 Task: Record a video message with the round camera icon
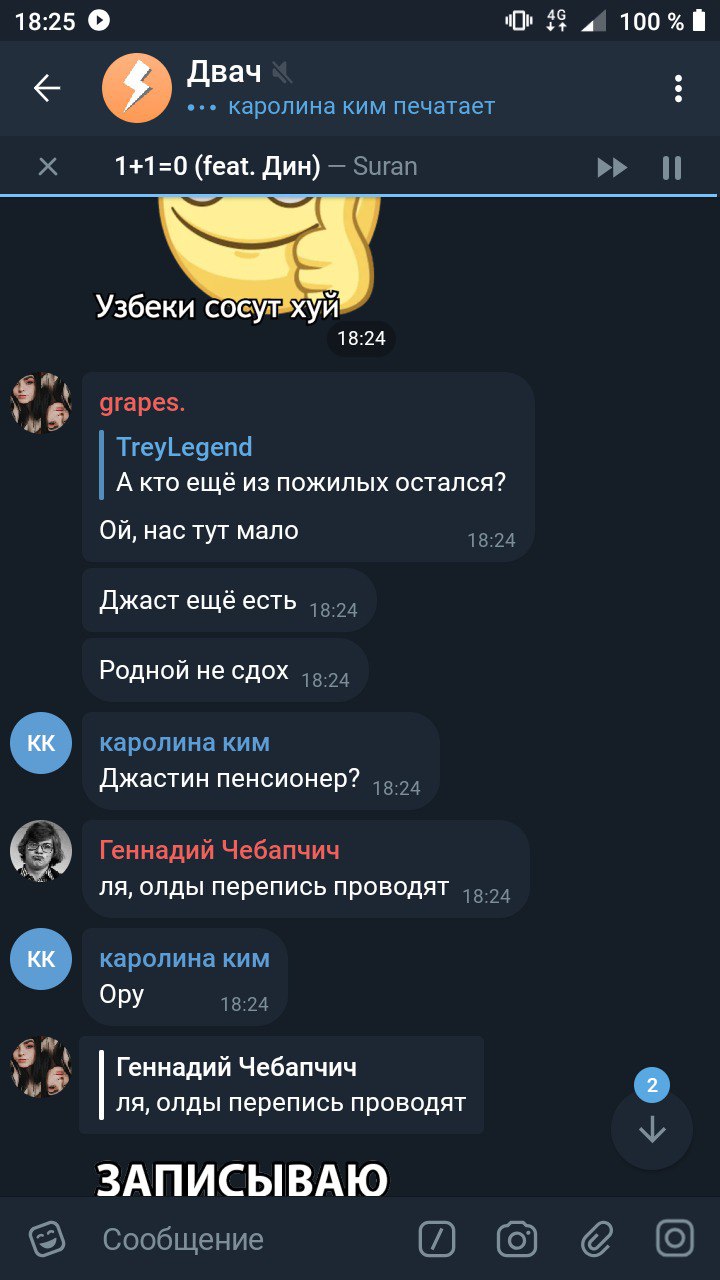point(675,1238)
